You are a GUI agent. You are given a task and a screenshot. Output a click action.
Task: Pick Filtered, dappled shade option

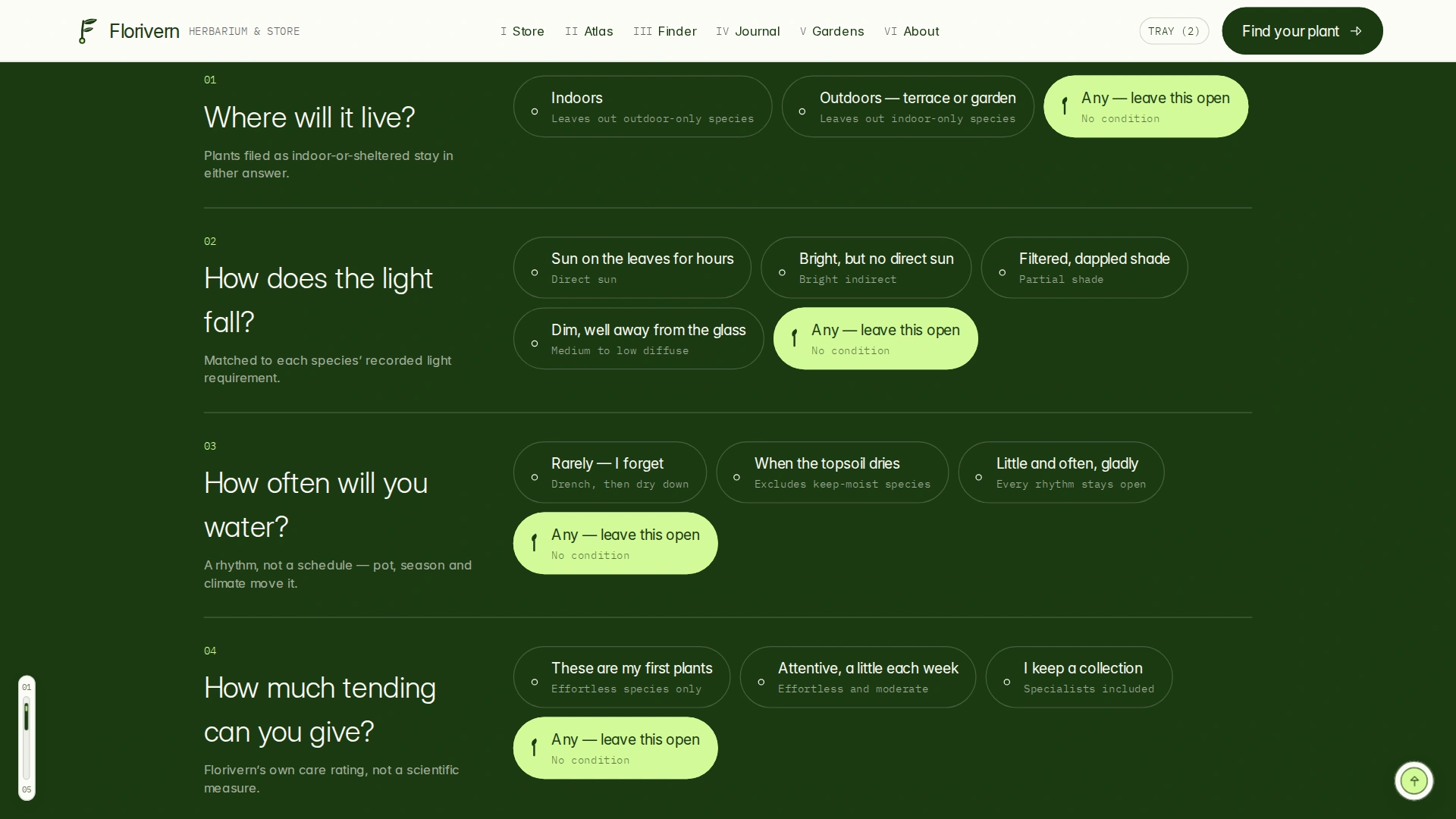click(x=1084, y=268)
